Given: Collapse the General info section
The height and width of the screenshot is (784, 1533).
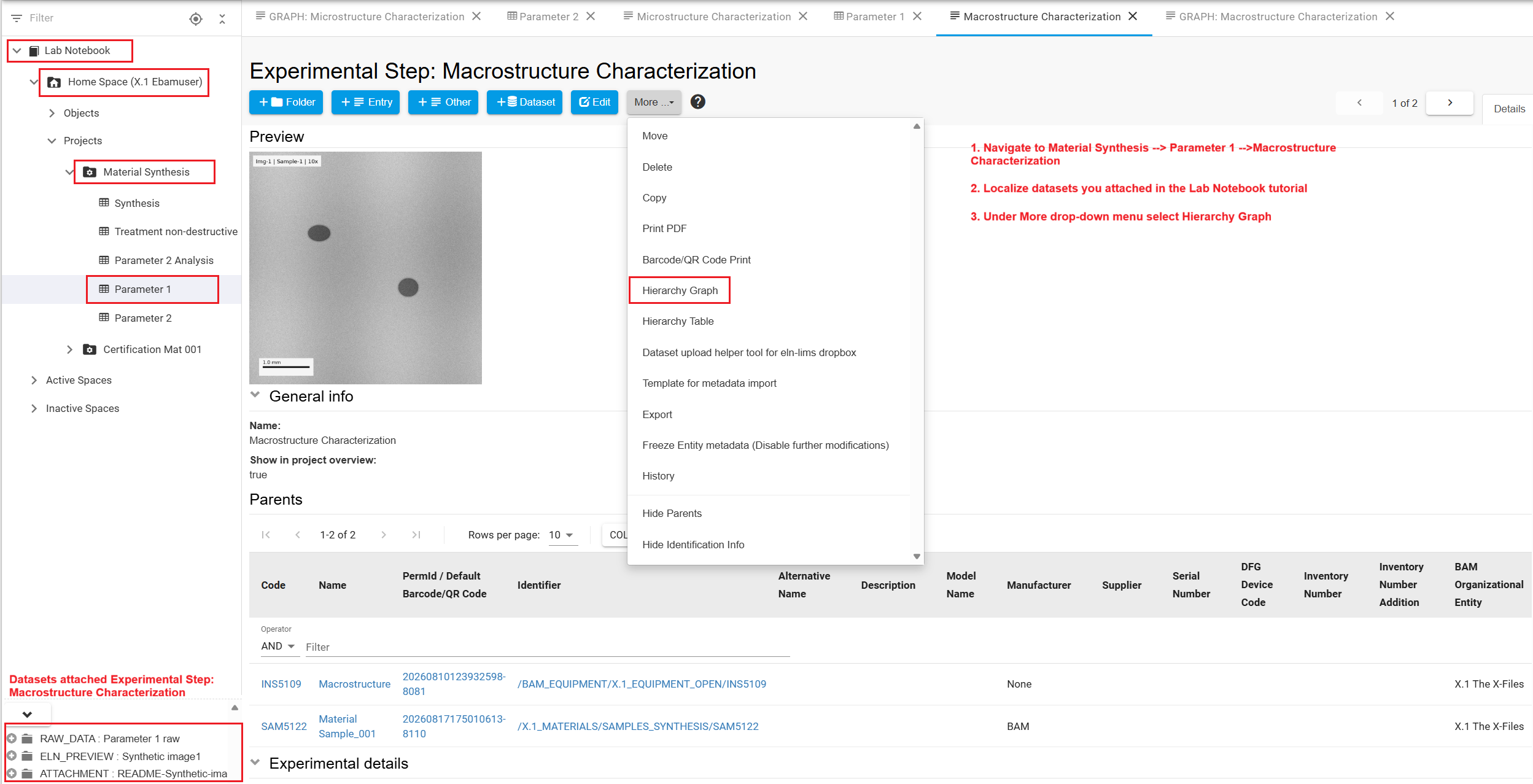Looking at the screenshot, I should [x=255, y=395].
